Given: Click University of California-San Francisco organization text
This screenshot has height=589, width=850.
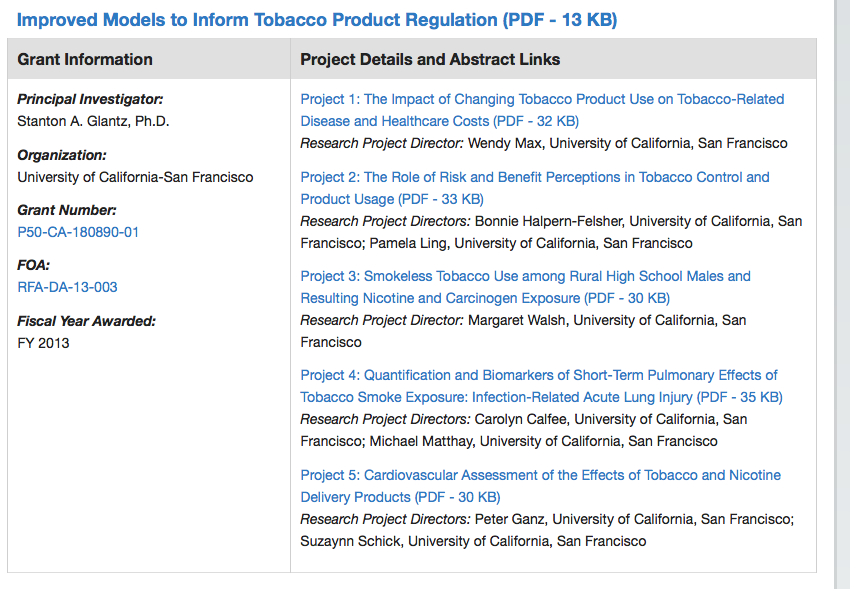Looking at the screenshot, I should click(x=135, y=177).
